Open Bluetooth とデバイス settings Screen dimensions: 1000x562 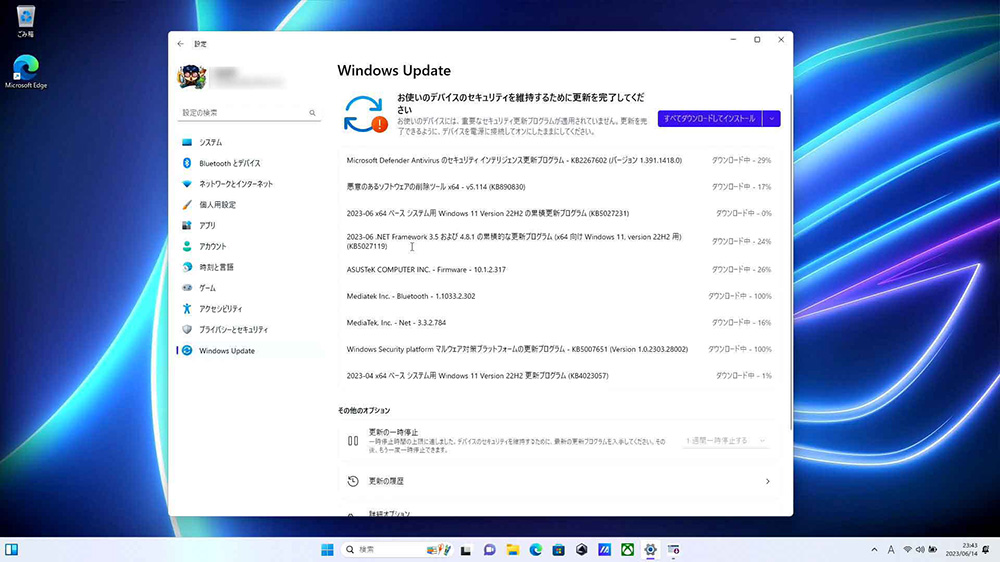[229, 163]
